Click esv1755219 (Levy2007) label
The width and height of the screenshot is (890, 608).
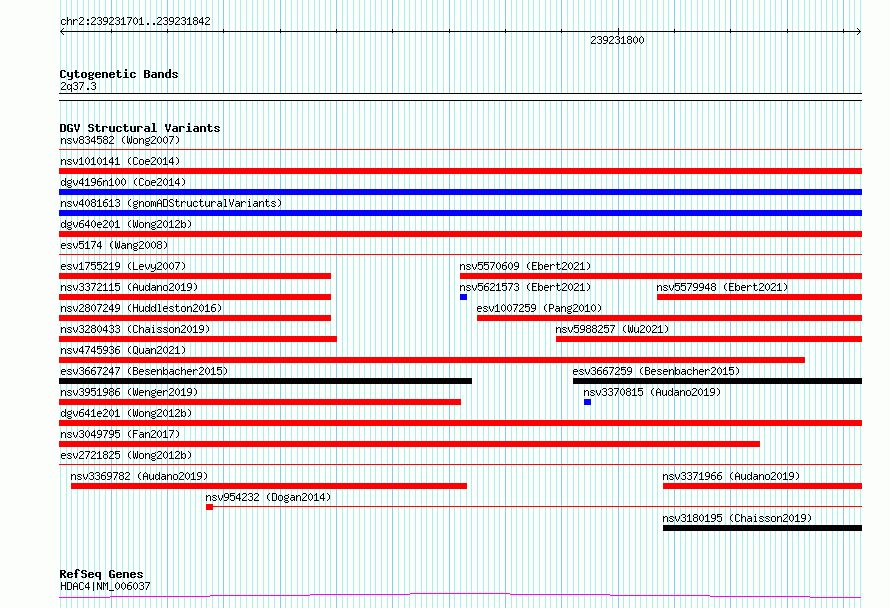[x=123, y=266]
